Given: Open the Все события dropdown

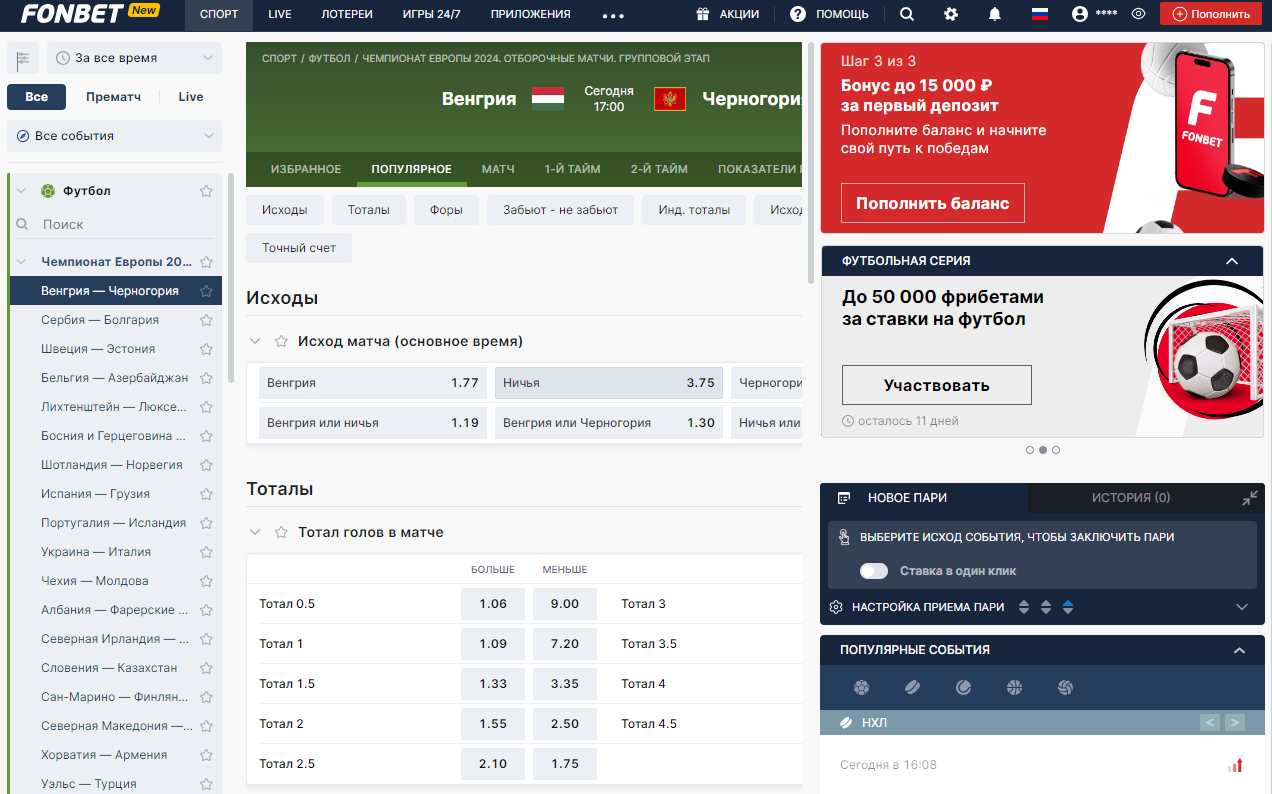Looking at the screenshot, I should click(114, 136).
